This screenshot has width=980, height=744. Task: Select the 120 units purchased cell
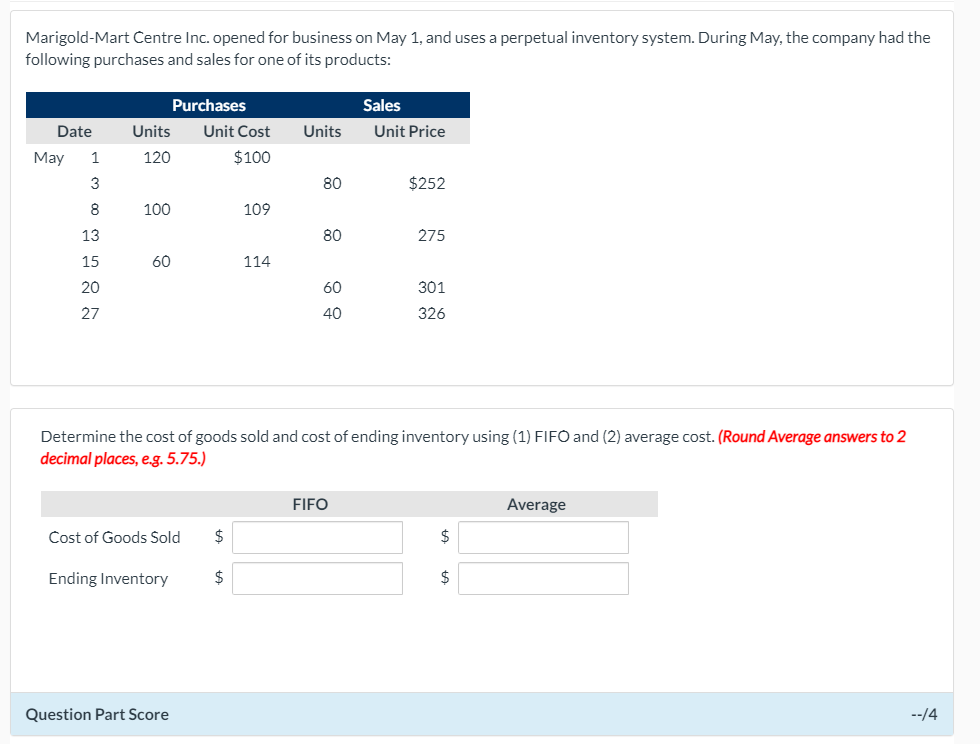[157, 158]
